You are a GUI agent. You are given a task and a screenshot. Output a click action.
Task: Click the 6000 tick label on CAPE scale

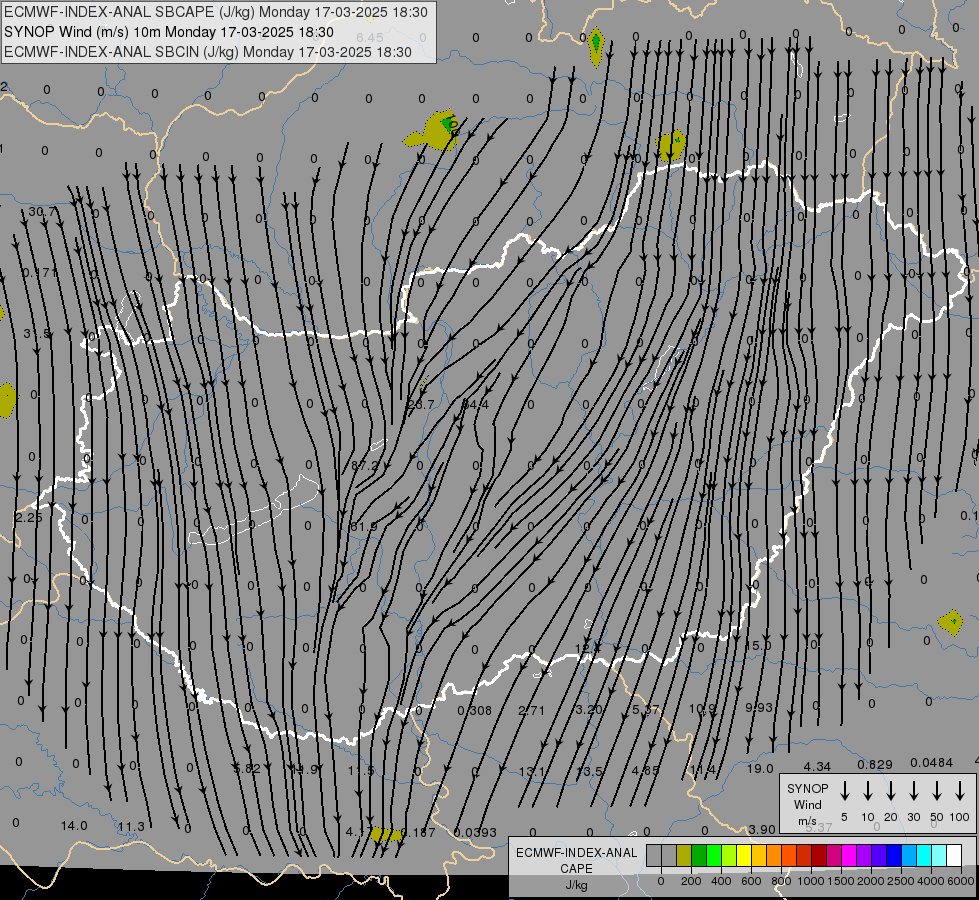point(960,881)
